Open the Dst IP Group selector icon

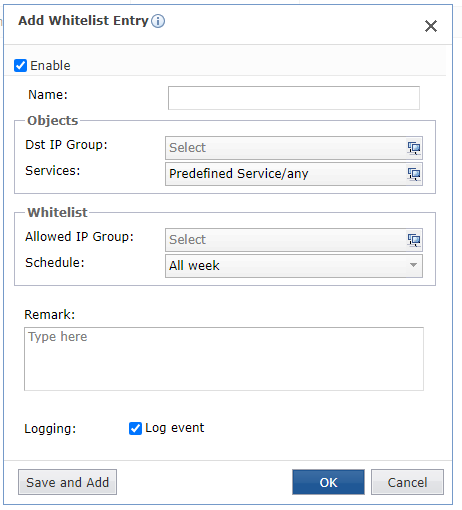click(x=414, y=148)
